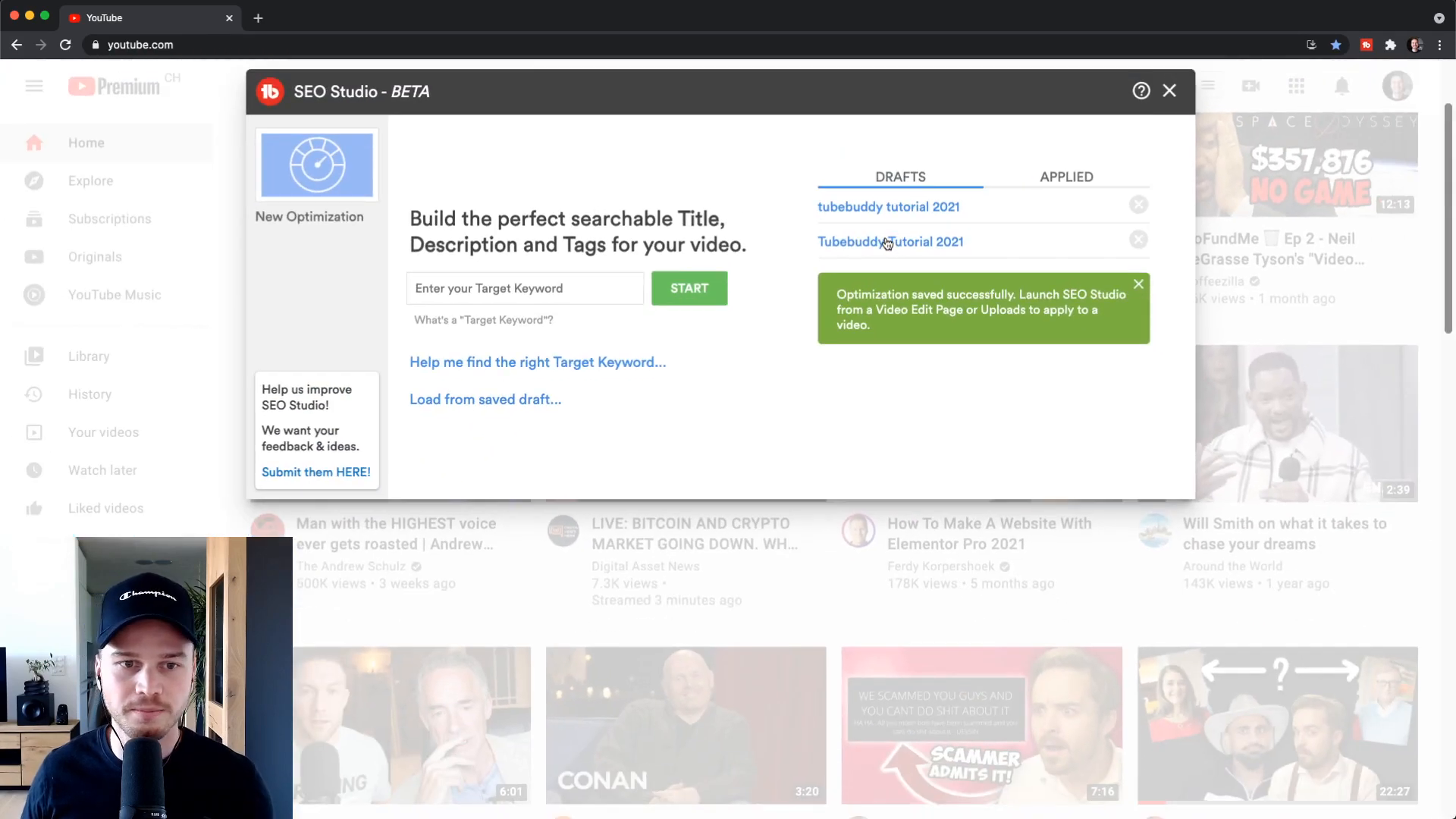Close the SEO Studio dialog

[x=1169, y=91]
